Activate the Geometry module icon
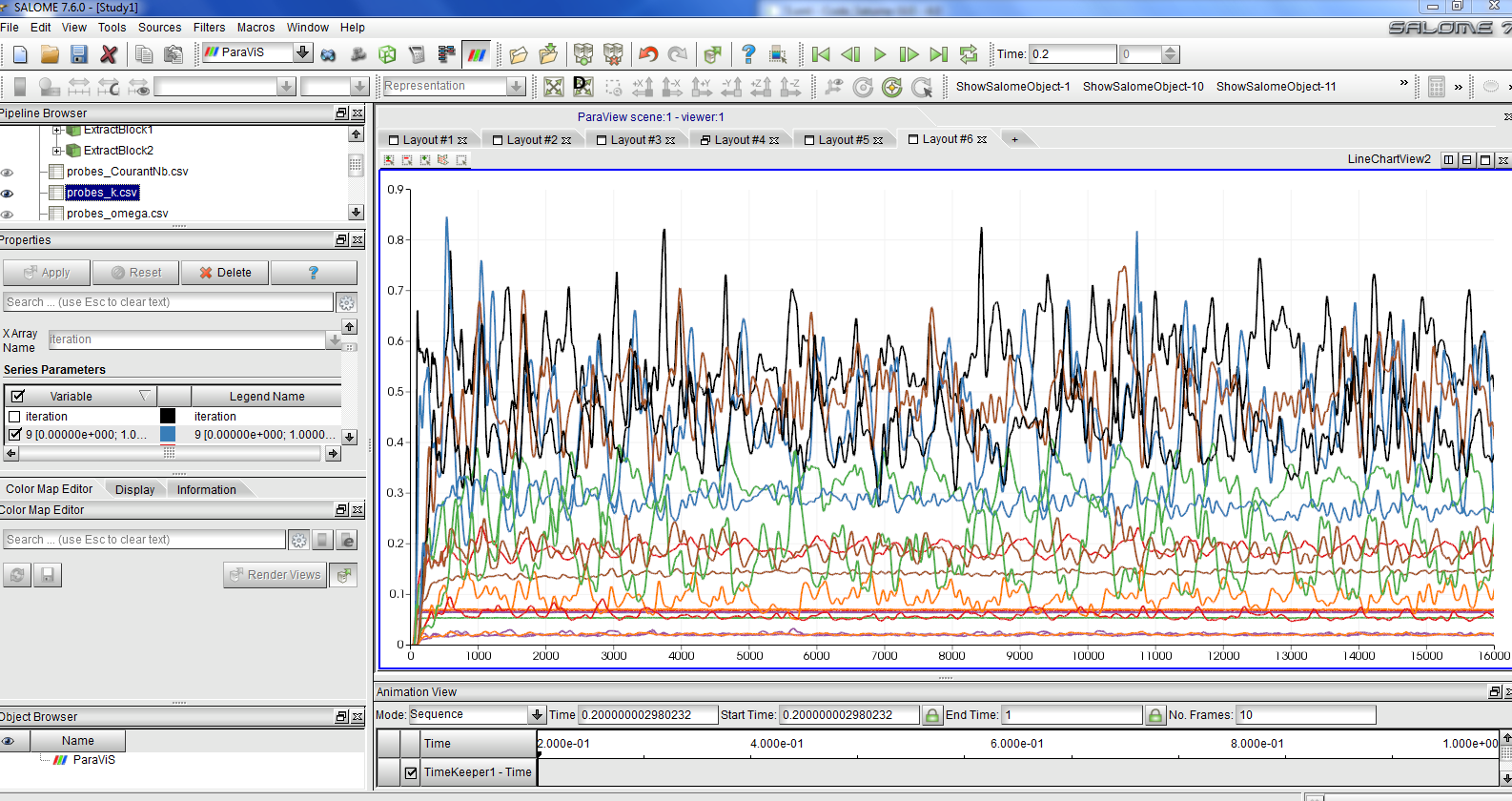Image resolution: width=1512 pixels, height=801 pixels. [387, 54]
